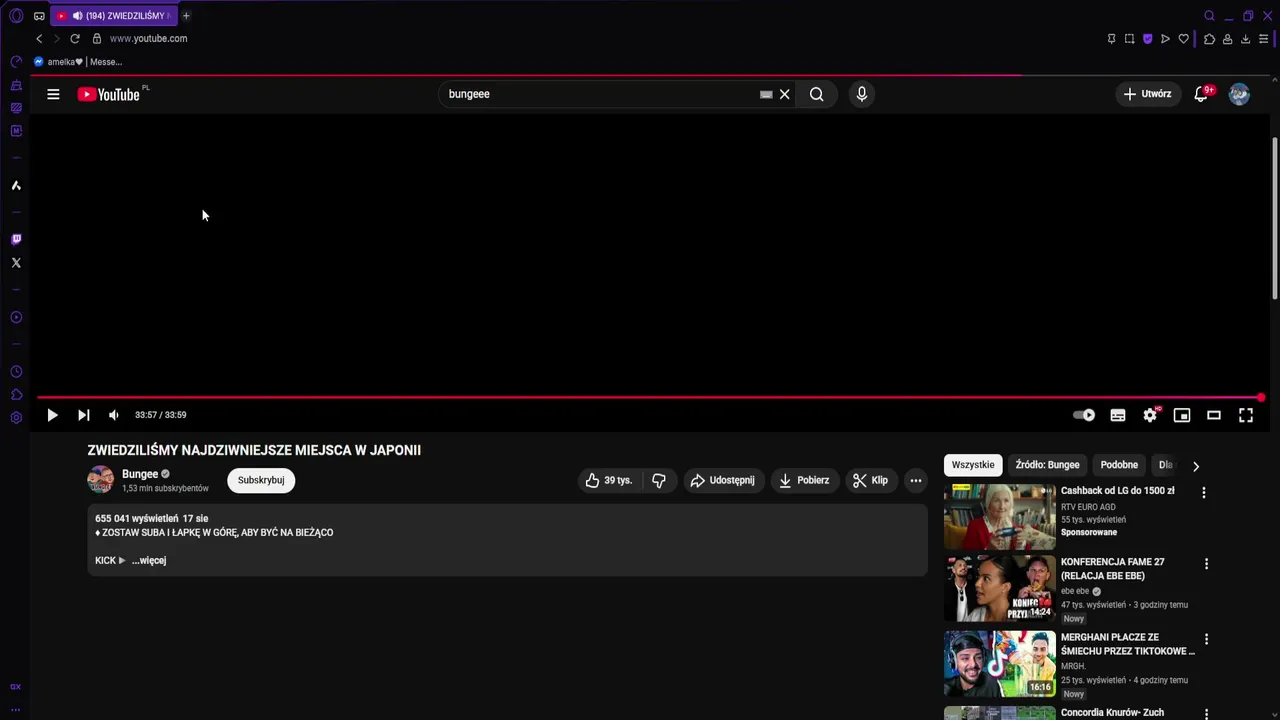Viewport: 1280px width, 720px height.
Task: Select the Podobne filter chip
Action: pyautogui.click(x=1119, y=465)
